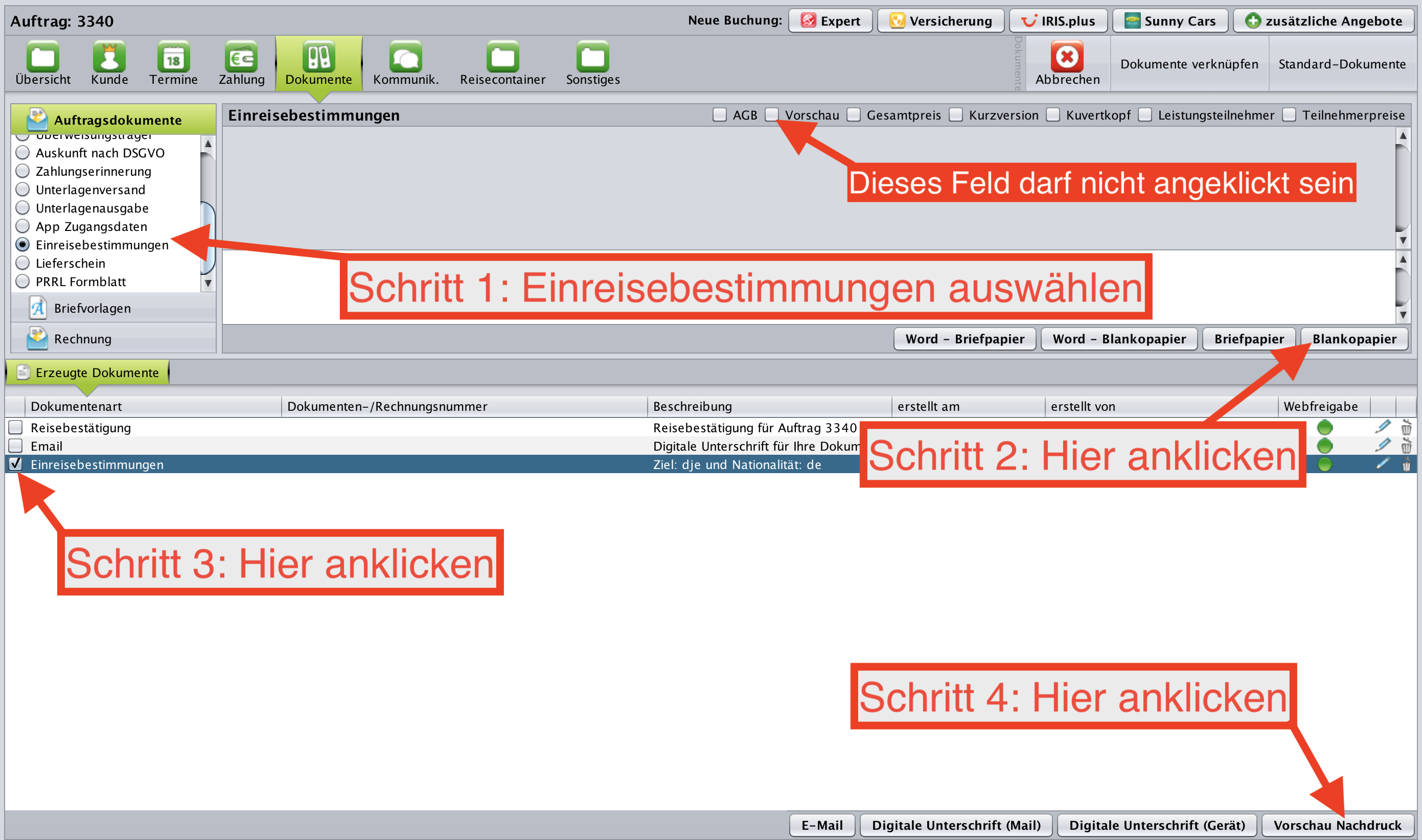This screenshot has width=1422, height=840.
Task: Open the Kunde customer icon
Action: tap(109, 57)
